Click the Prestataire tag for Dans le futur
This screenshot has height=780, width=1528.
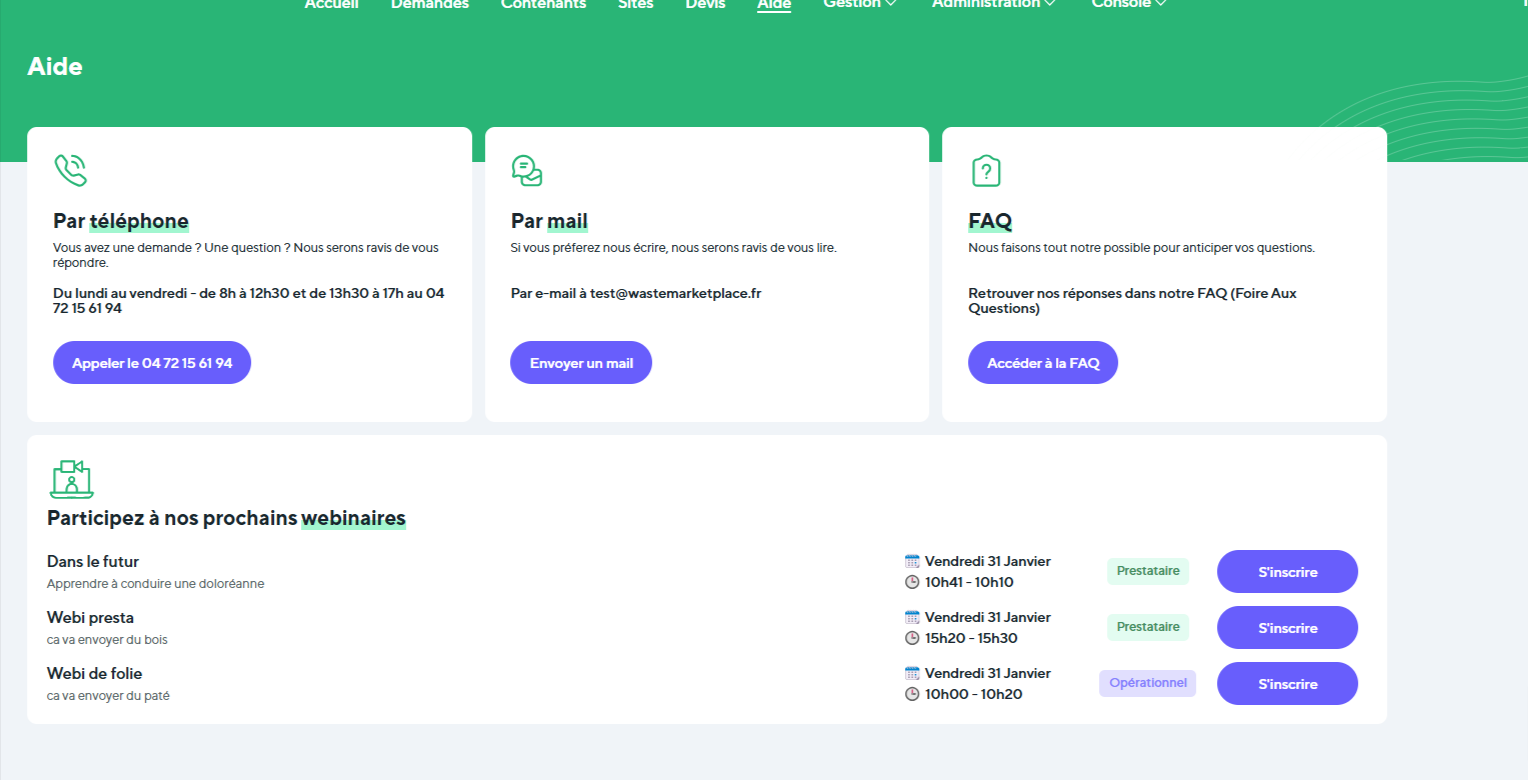click(x=1147, y=571)
